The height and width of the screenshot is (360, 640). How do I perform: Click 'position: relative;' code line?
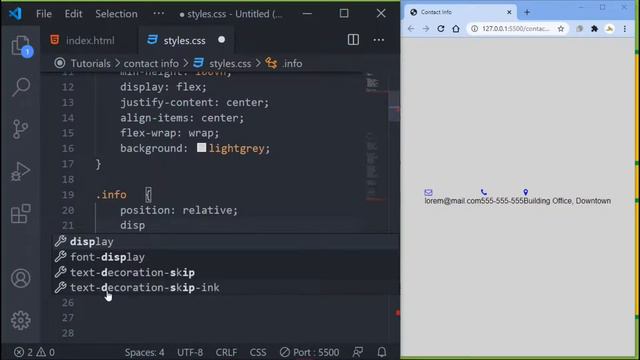(179, 210)
